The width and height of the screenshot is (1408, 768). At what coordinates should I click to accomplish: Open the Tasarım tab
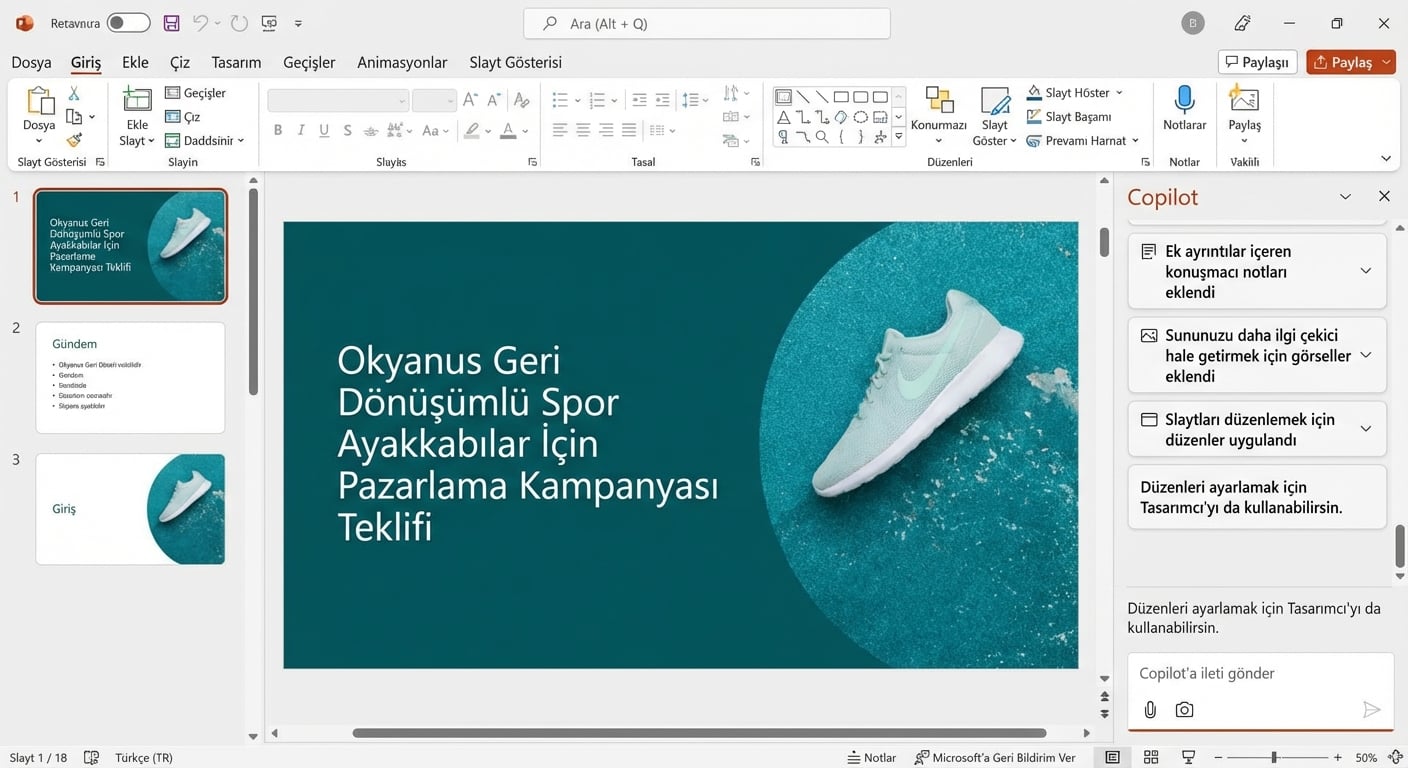(235, 62)
